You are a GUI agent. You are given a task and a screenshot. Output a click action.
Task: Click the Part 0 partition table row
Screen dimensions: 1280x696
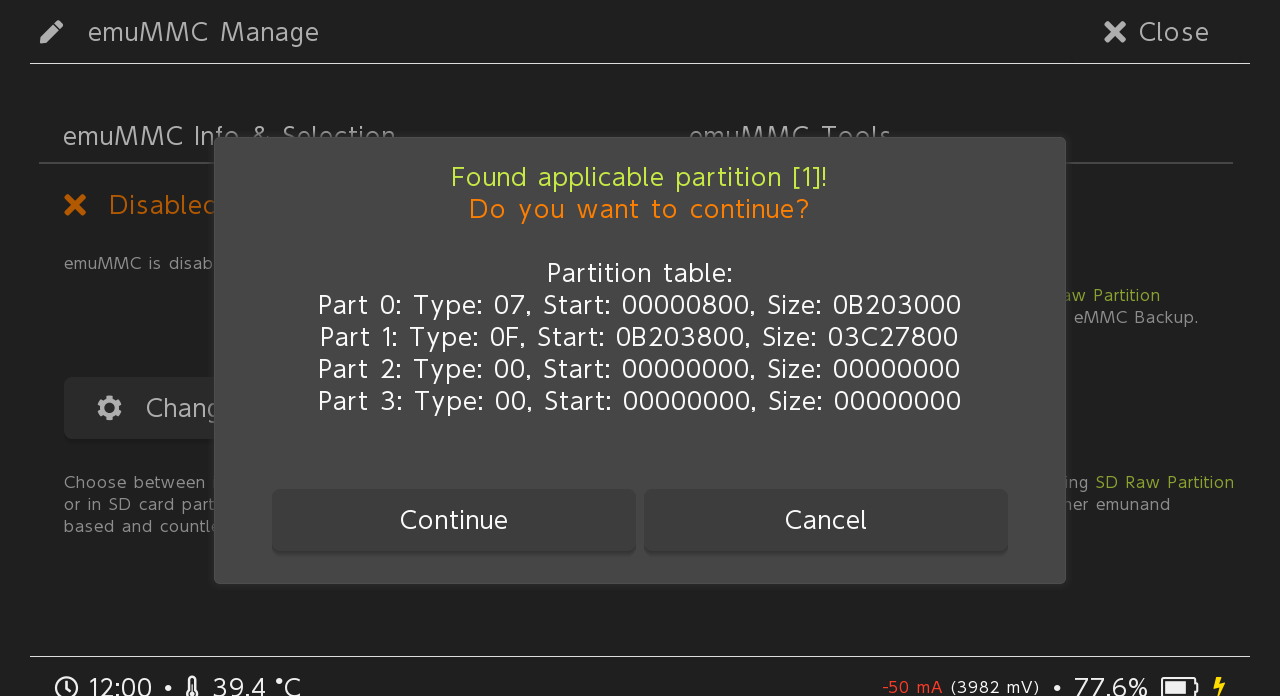(x=639, y=305)
